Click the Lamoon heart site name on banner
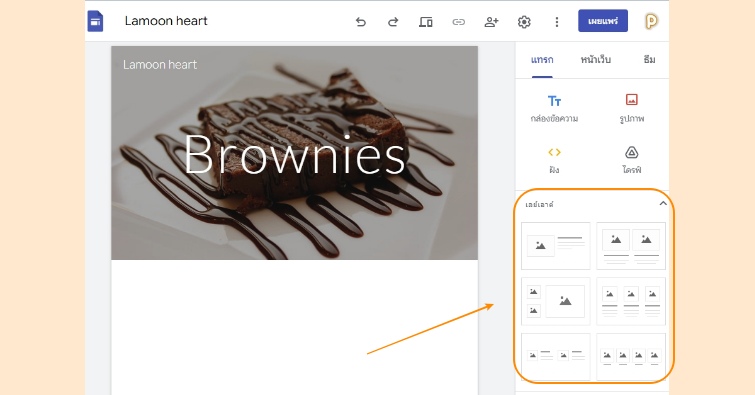The image size is (755, 395). (x=160, y=65)
